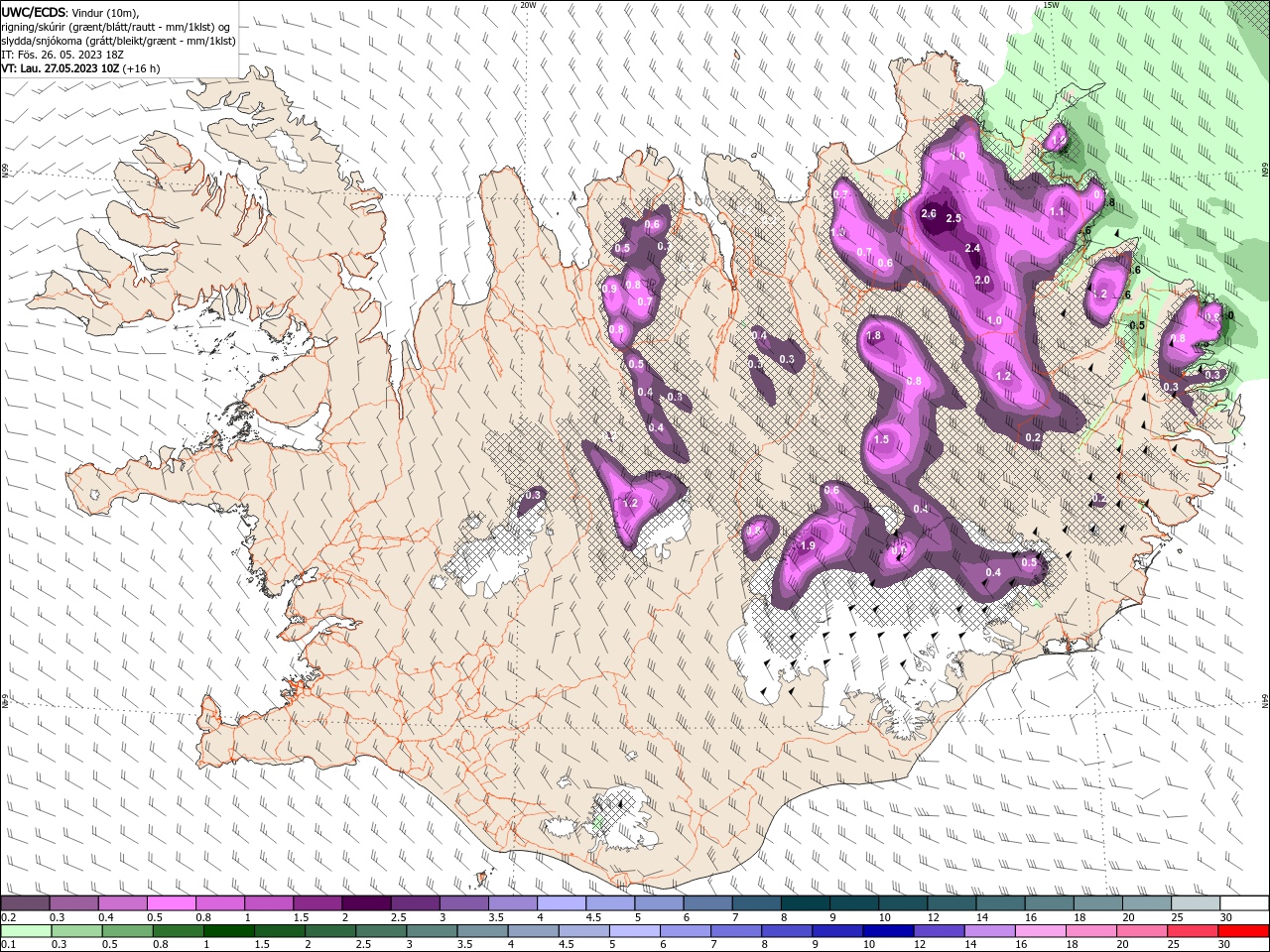Click the white 30 swatch ending the snow scale
Viewport: 1270px width, 952px height.
click(x=1245, y=902)
